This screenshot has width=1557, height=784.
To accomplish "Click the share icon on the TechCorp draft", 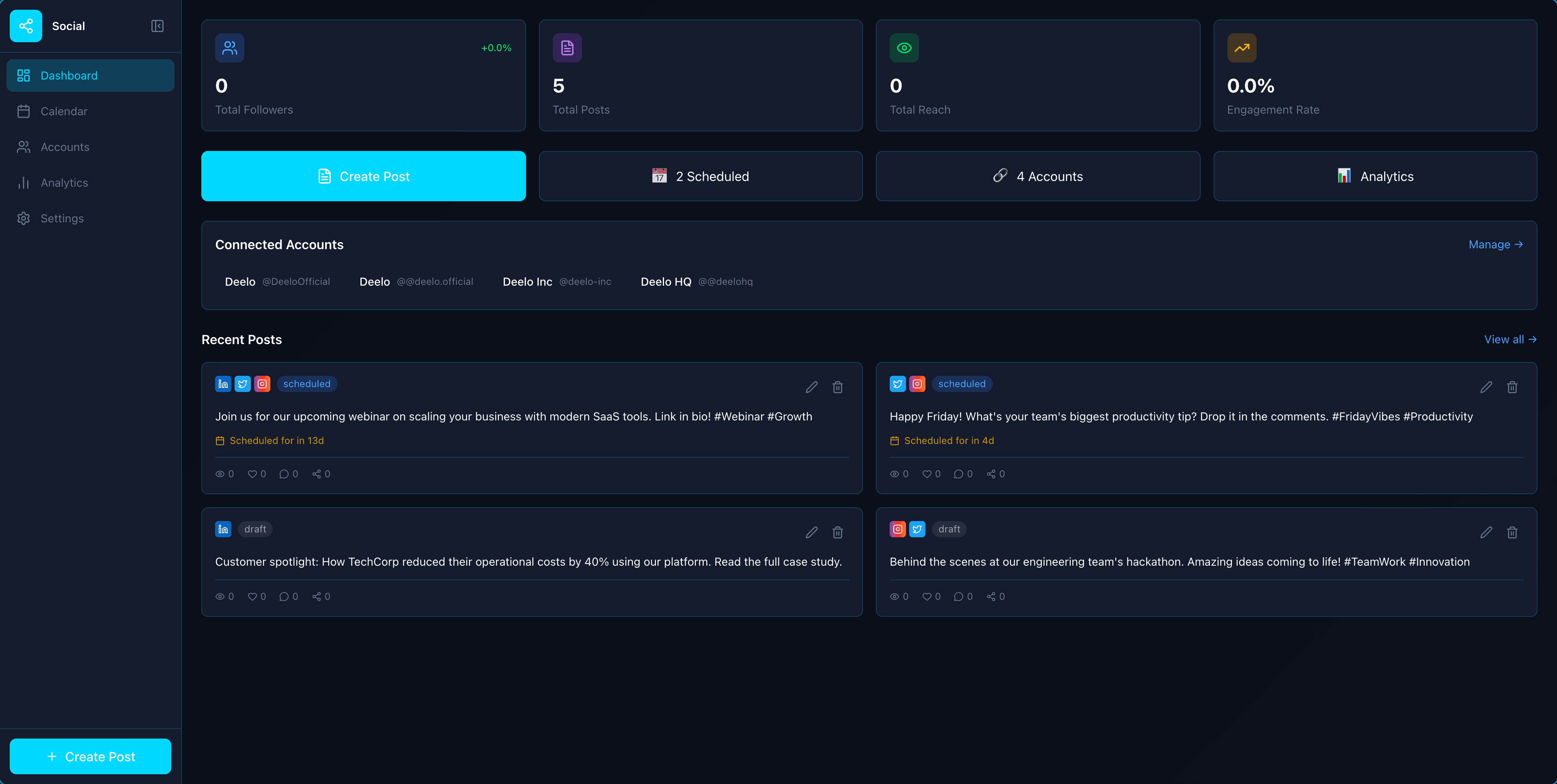I will [x=317, y=596].
